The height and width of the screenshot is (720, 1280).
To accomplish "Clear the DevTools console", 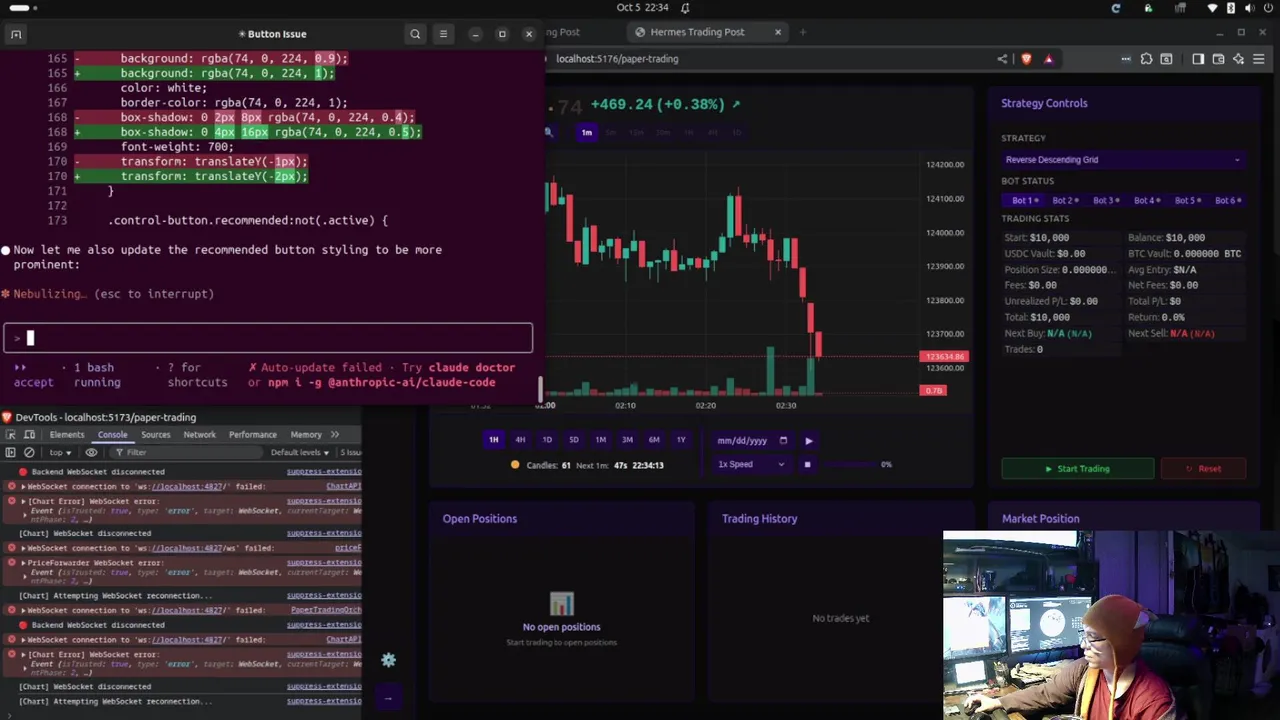I will click(x=30, y=452).
